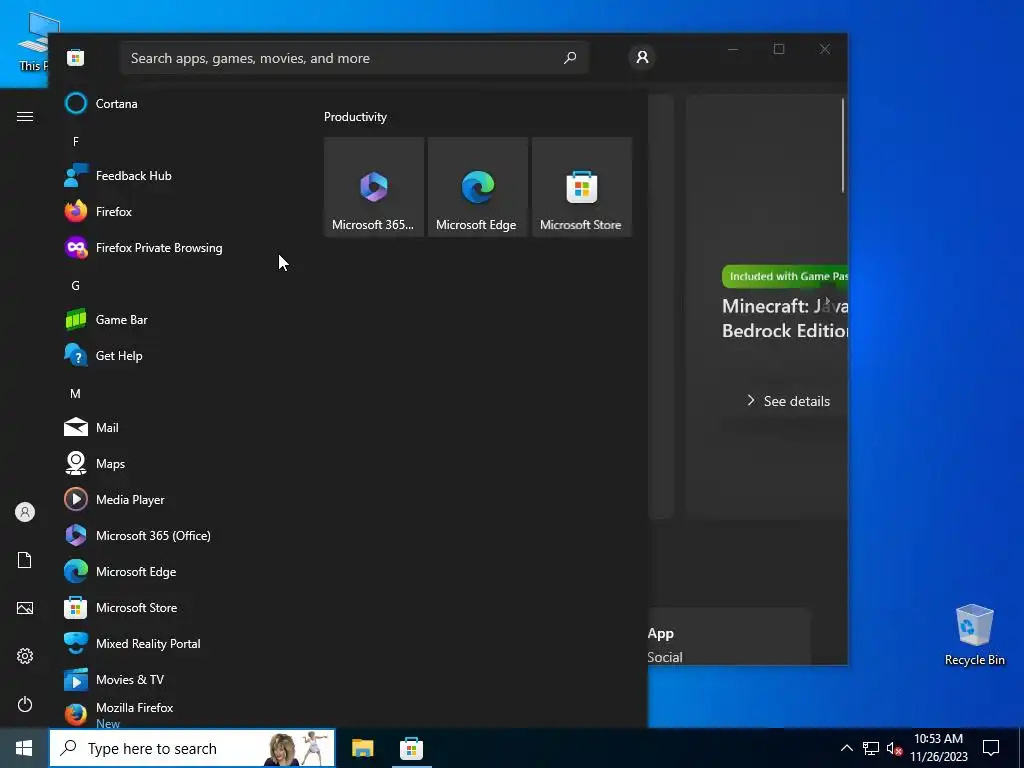Open the taskbar clock and date
The width and height of the screenshot is (1024, 768).
pos(938,748)
